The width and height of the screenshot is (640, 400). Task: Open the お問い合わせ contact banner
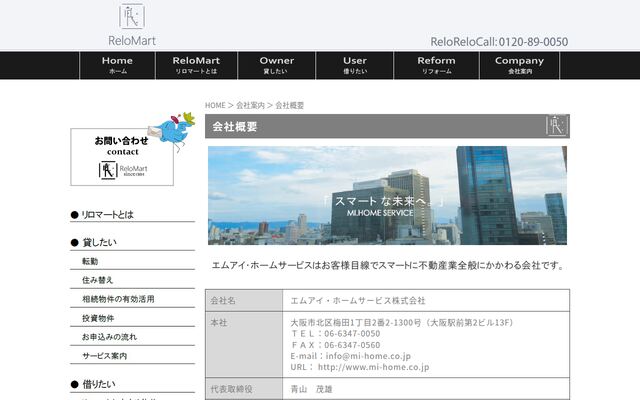coord(122,157)
